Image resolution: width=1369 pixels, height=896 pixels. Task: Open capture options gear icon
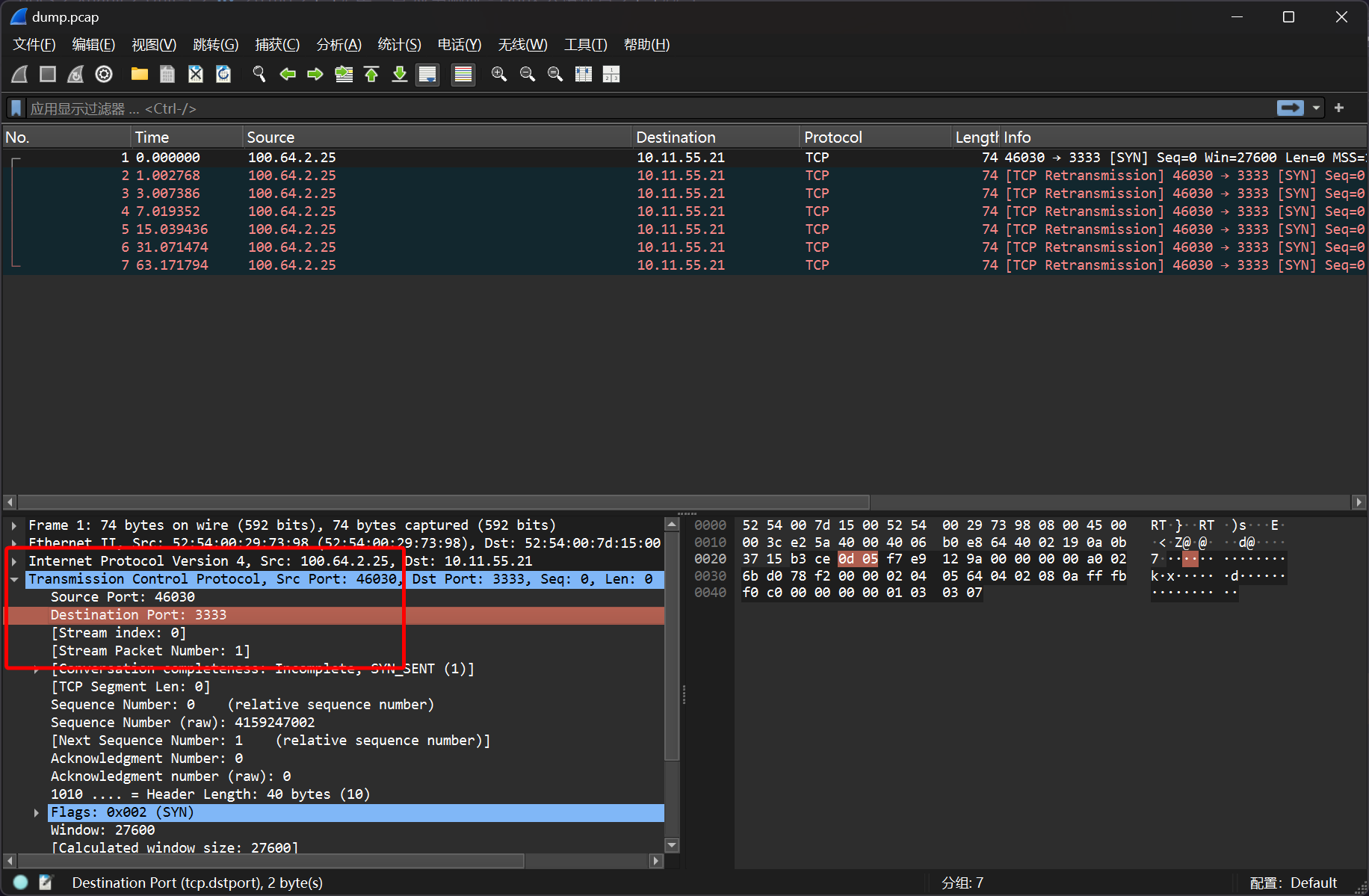click(x=104, y=74)
